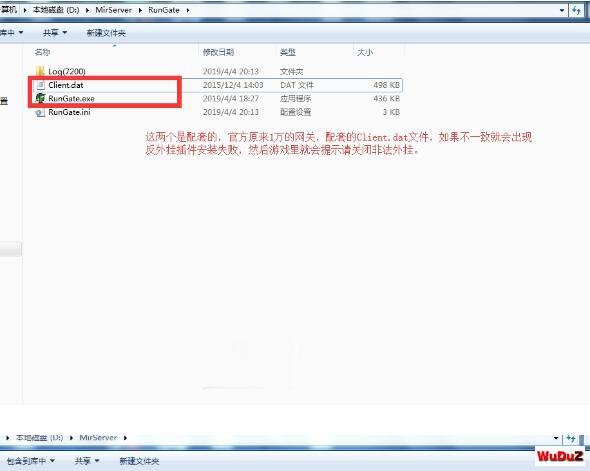
Task: Open the 包含到库中 dropdown in the lower toolbar
Action: [x=31, y=461]
